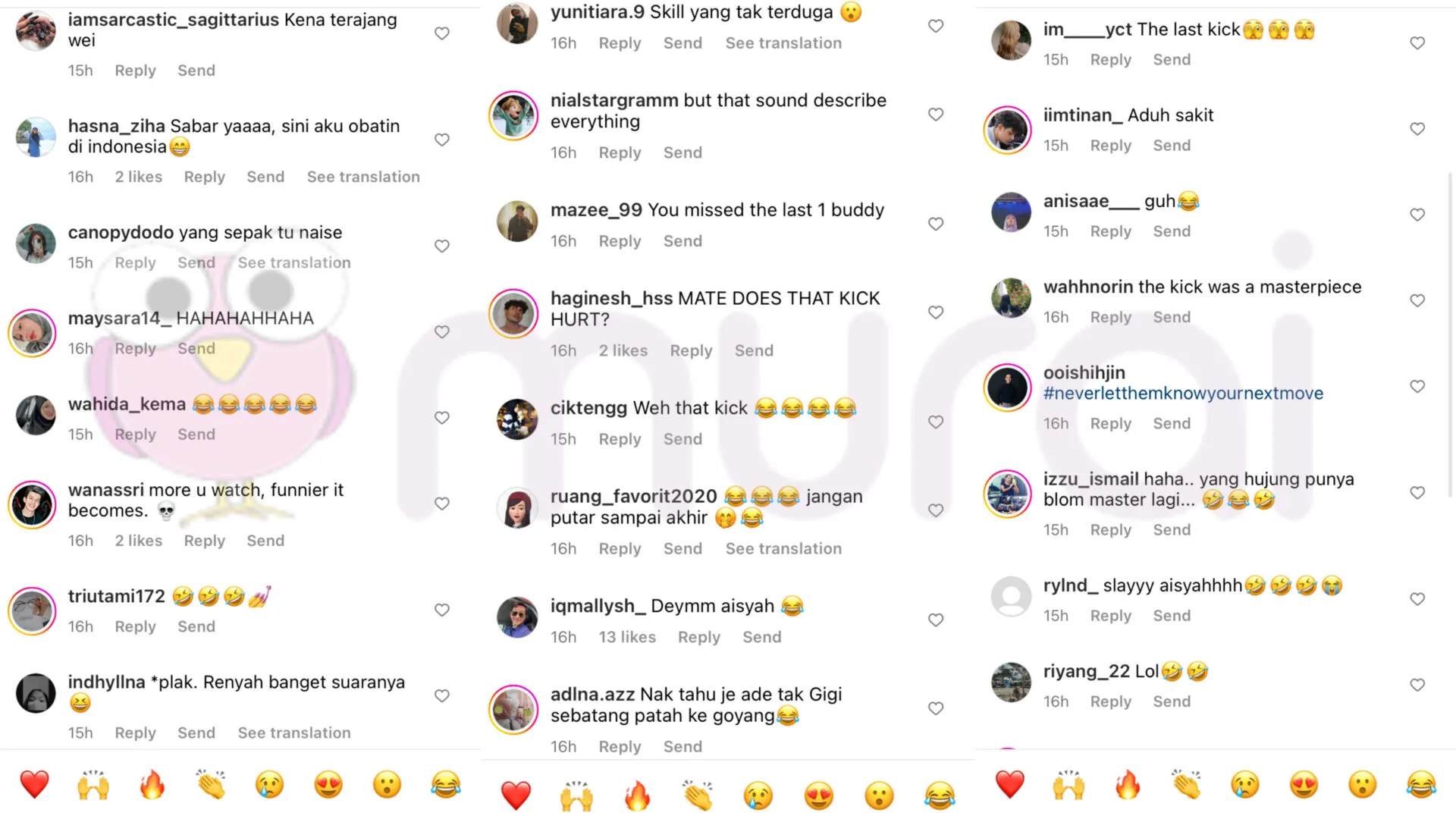View the 13 likes on iqmallysh_'s comment

click(x=627, y=637)
